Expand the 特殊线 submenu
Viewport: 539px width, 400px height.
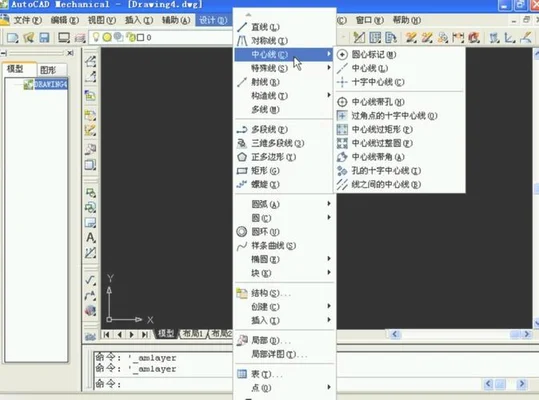pyautogui.click(x=284, y=68)
